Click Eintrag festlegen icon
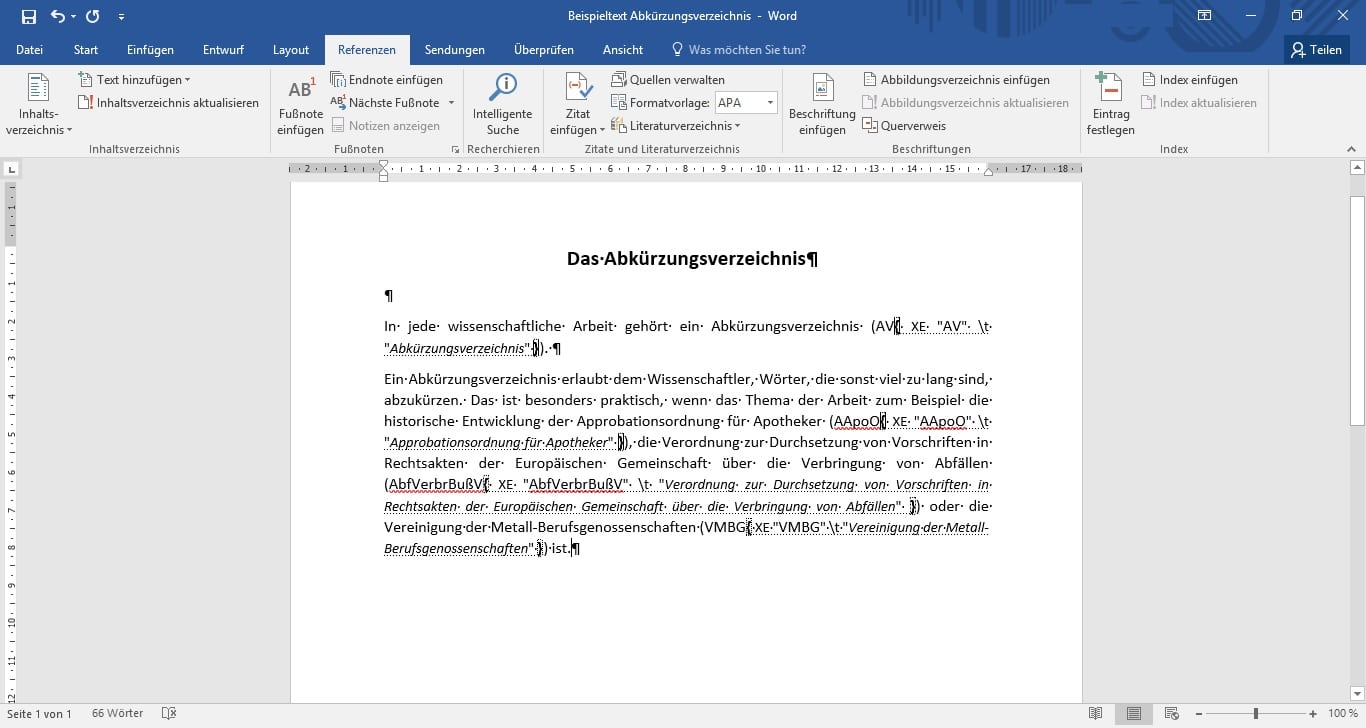Screen dimensions: 1366x728 (1110, 90)
